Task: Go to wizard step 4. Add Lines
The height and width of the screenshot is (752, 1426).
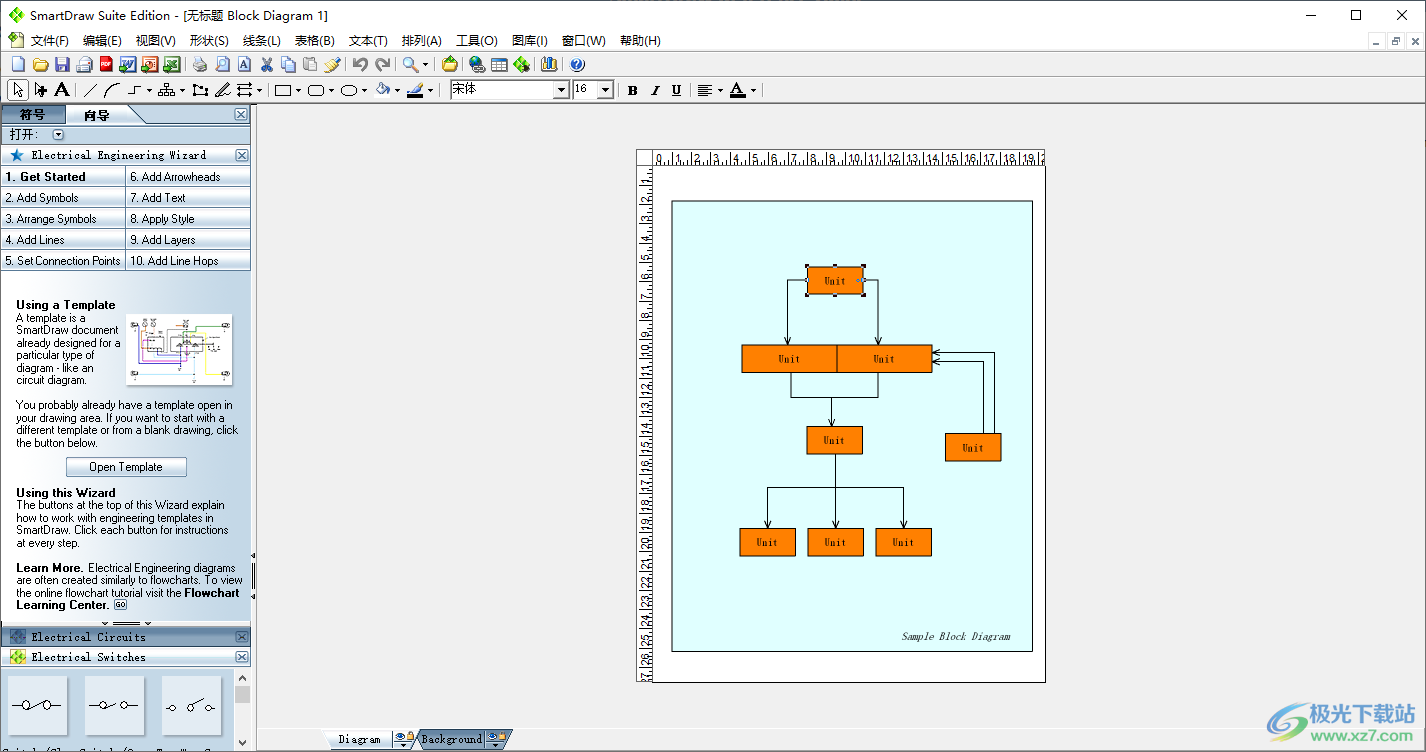Action: coord(63,240)
